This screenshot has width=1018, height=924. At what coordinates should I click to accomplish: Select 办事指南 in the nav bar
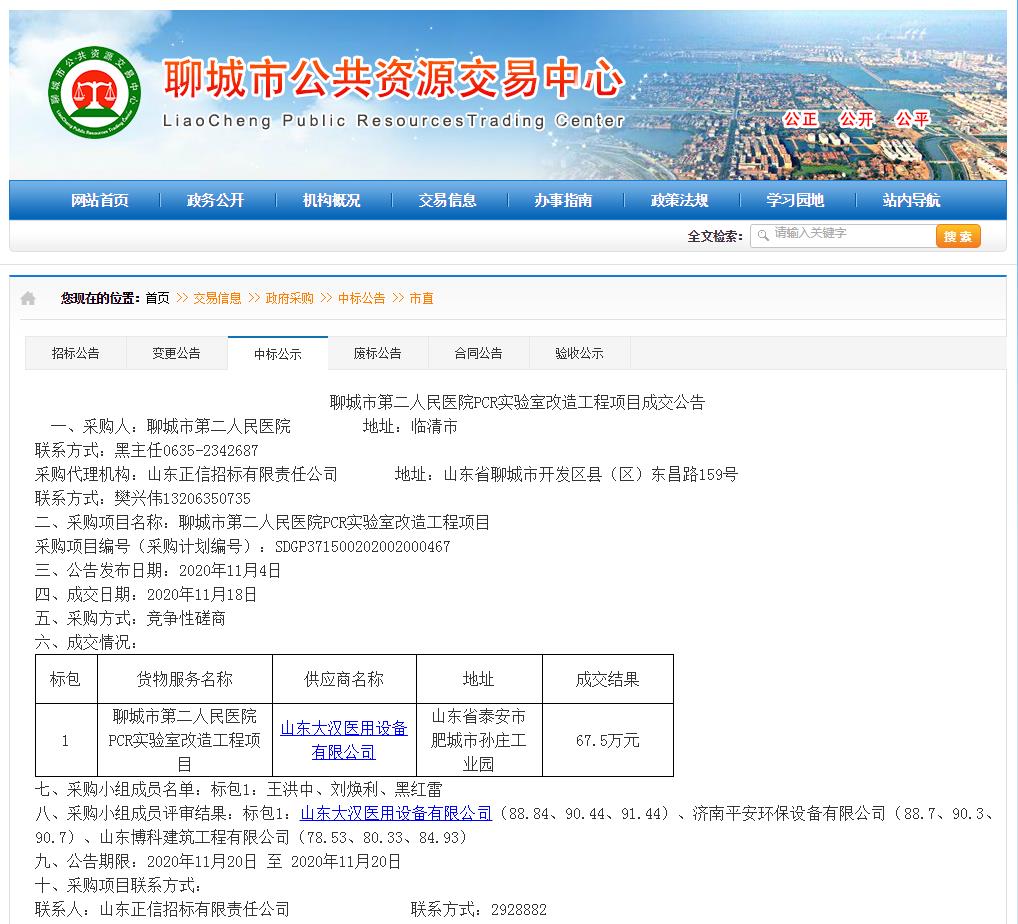coord(563,200)
